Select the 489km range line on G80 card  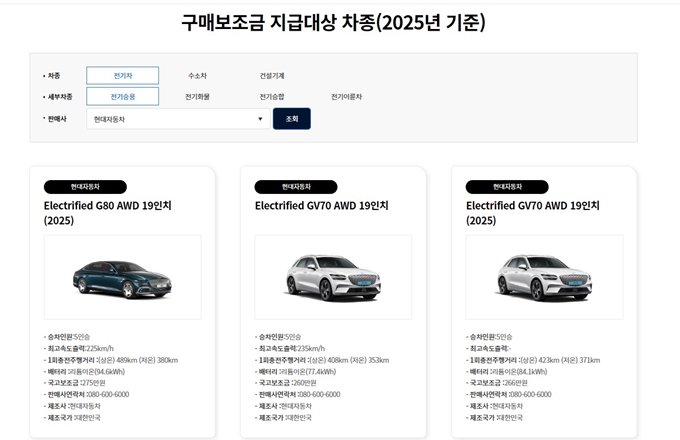[111, 360]
